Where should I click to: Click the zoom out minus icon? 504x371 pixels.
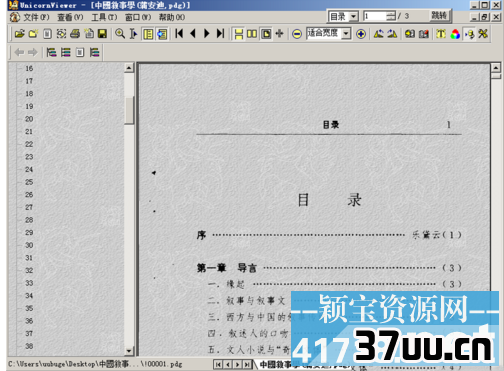click(297, 34)
